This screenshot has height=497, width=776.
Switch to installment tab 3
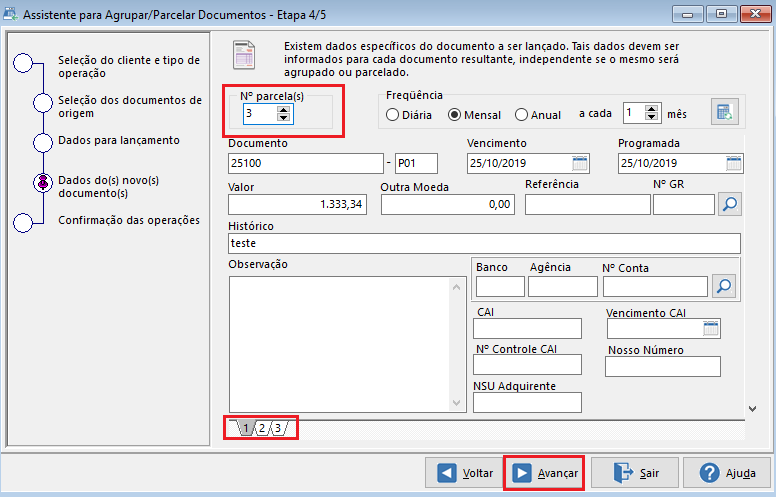click(x=278, y=428)
